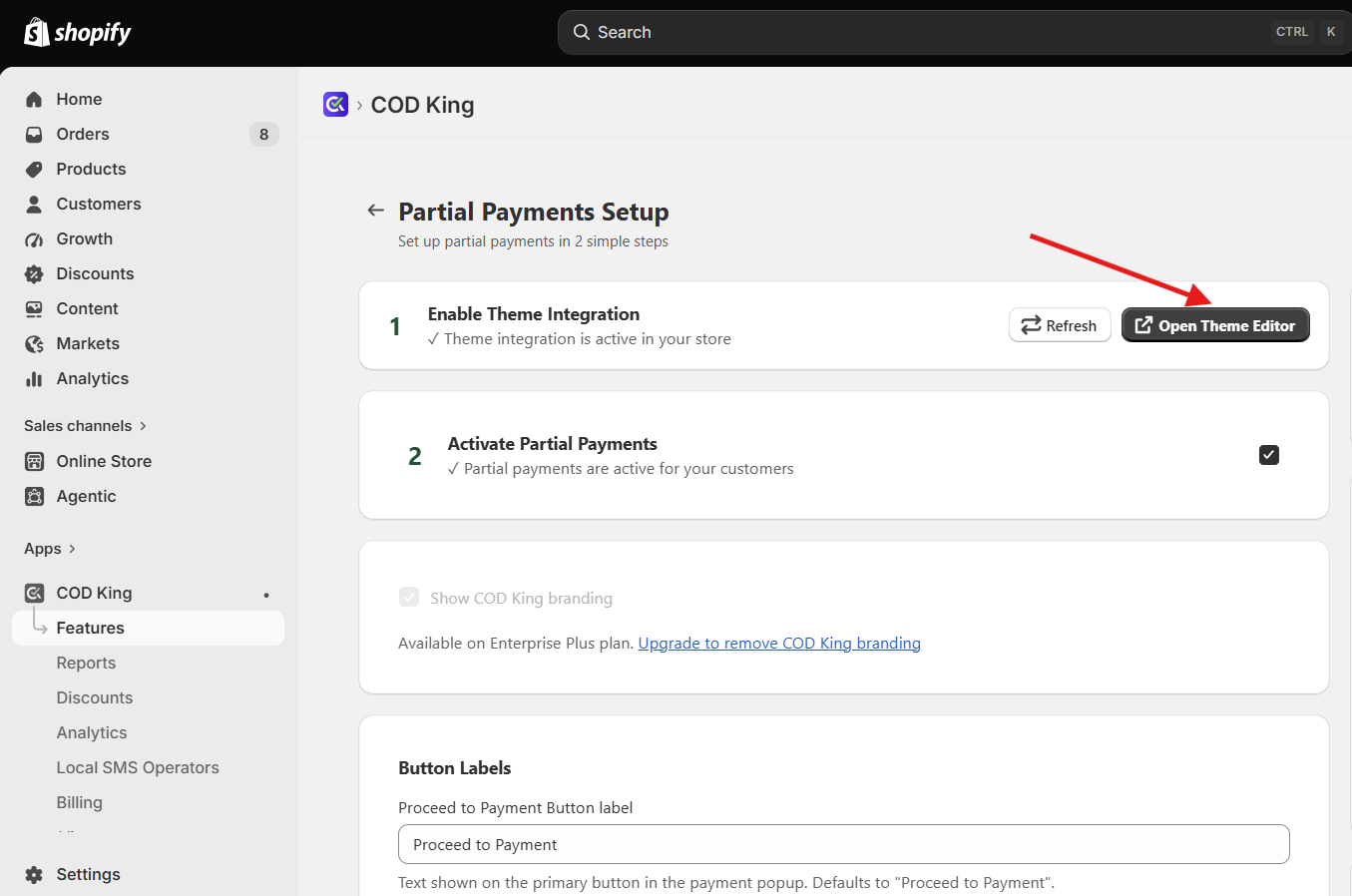Click the Partial payments are active status text

pyautogui.click(x=621, y=468)
